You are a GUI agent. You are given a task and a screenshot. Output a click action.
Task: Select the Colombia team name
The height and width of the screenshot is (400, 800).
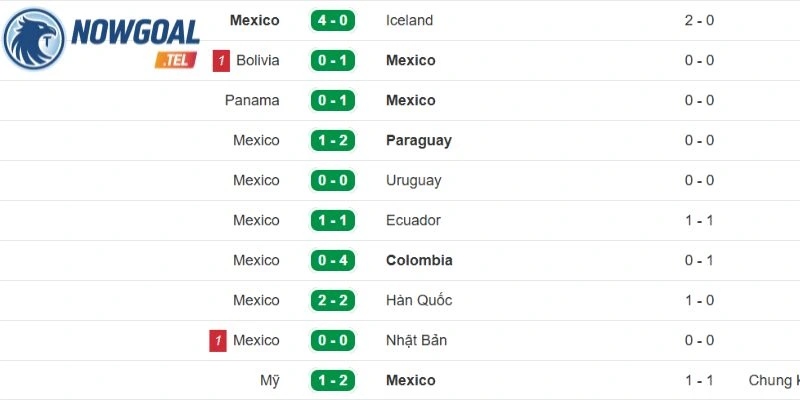coord(419,260)
